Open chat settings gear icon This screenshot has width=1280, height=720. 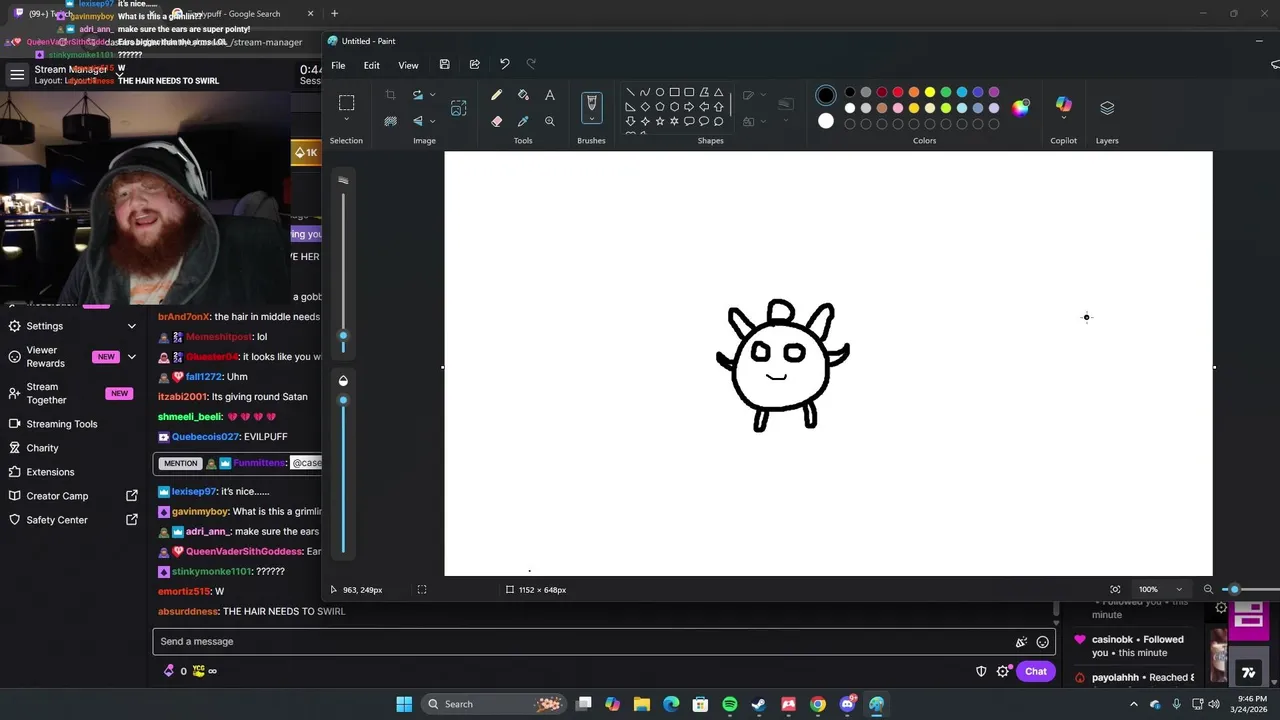coord(1003,671)
